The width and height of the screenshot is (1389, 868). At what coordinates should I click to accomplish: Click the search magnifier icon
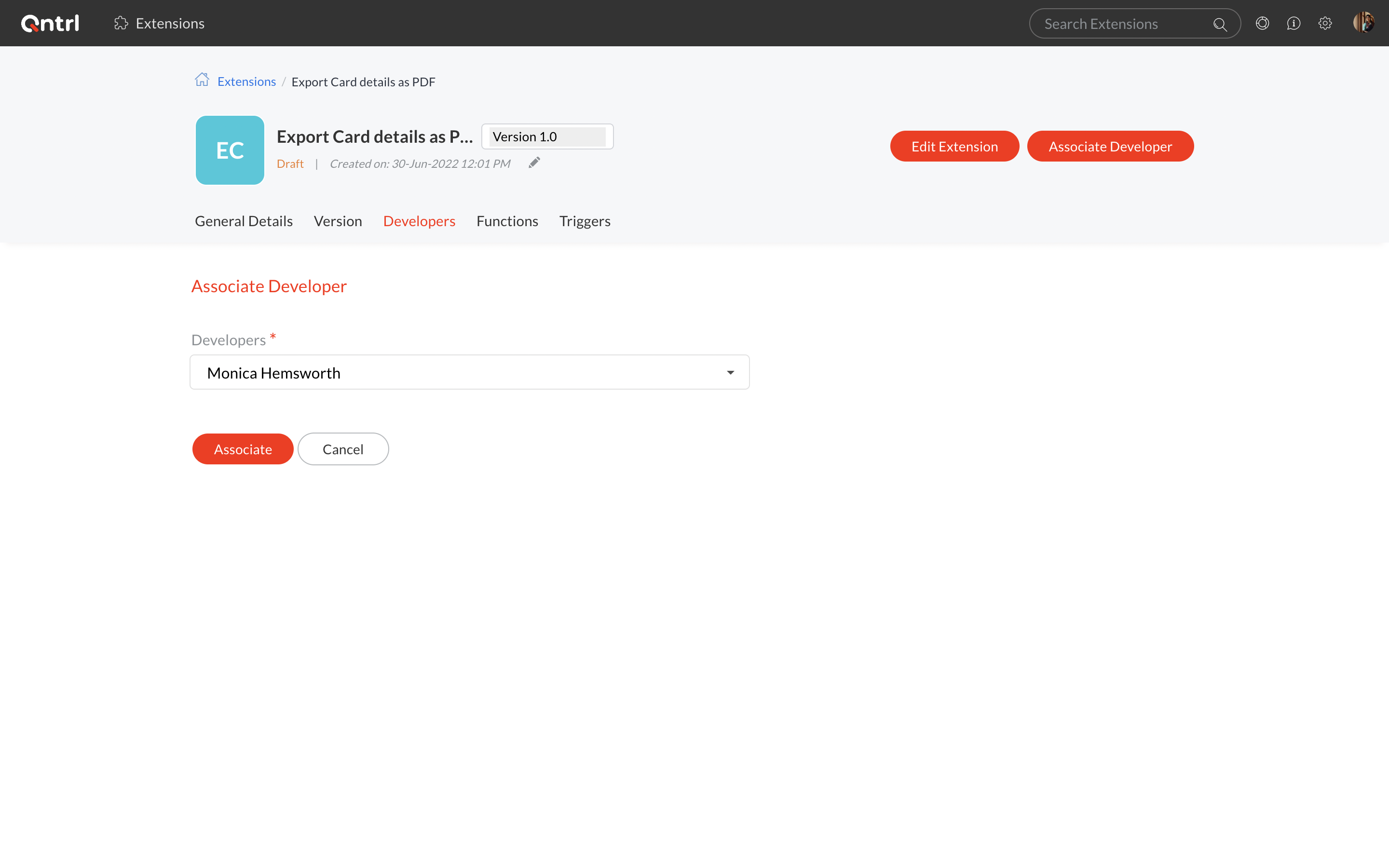coord(1219,24)
